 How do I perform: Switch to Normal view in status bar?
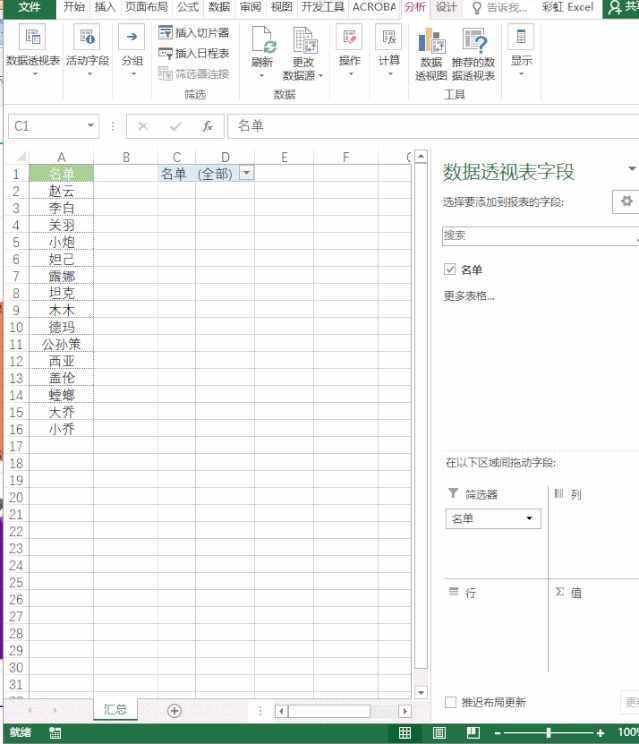tap(405, 733)
